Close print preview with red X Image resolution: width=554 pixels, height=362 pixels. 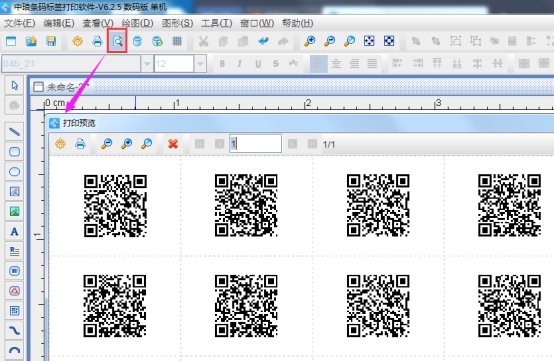(x=173, y=144)
